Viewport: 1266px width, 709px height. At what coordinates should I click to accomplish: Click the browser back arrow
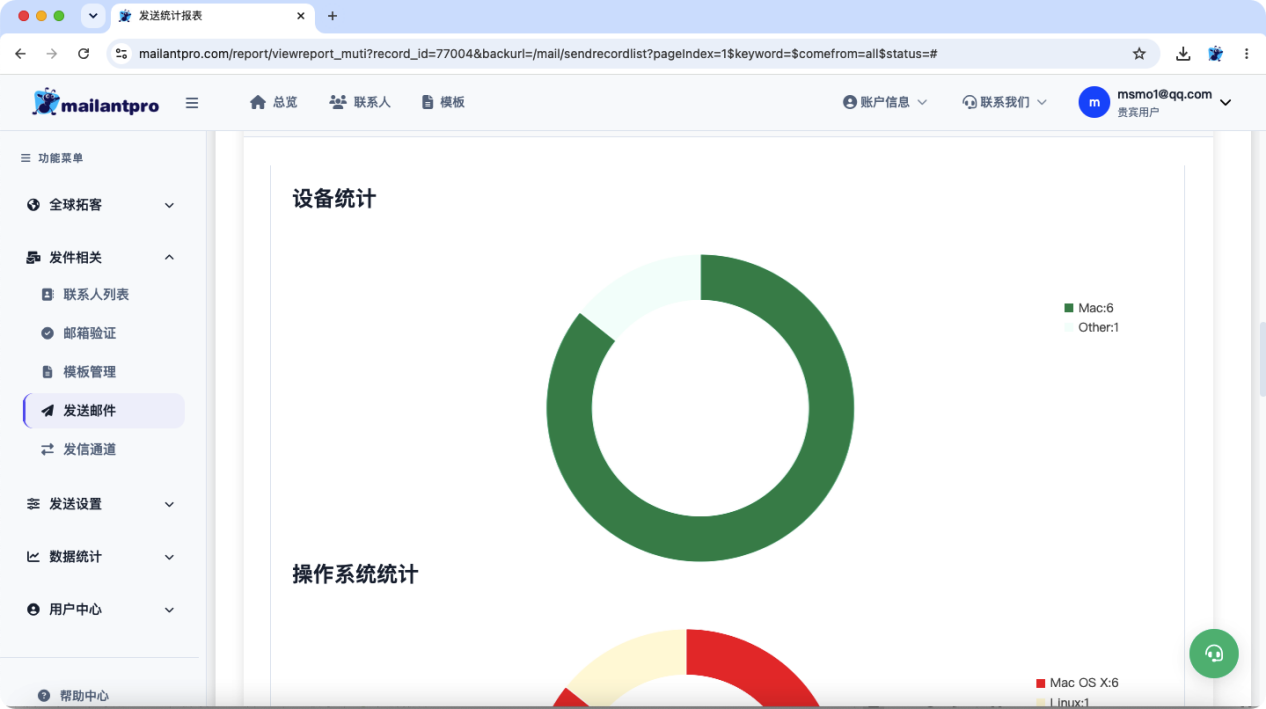coord(20,54)
